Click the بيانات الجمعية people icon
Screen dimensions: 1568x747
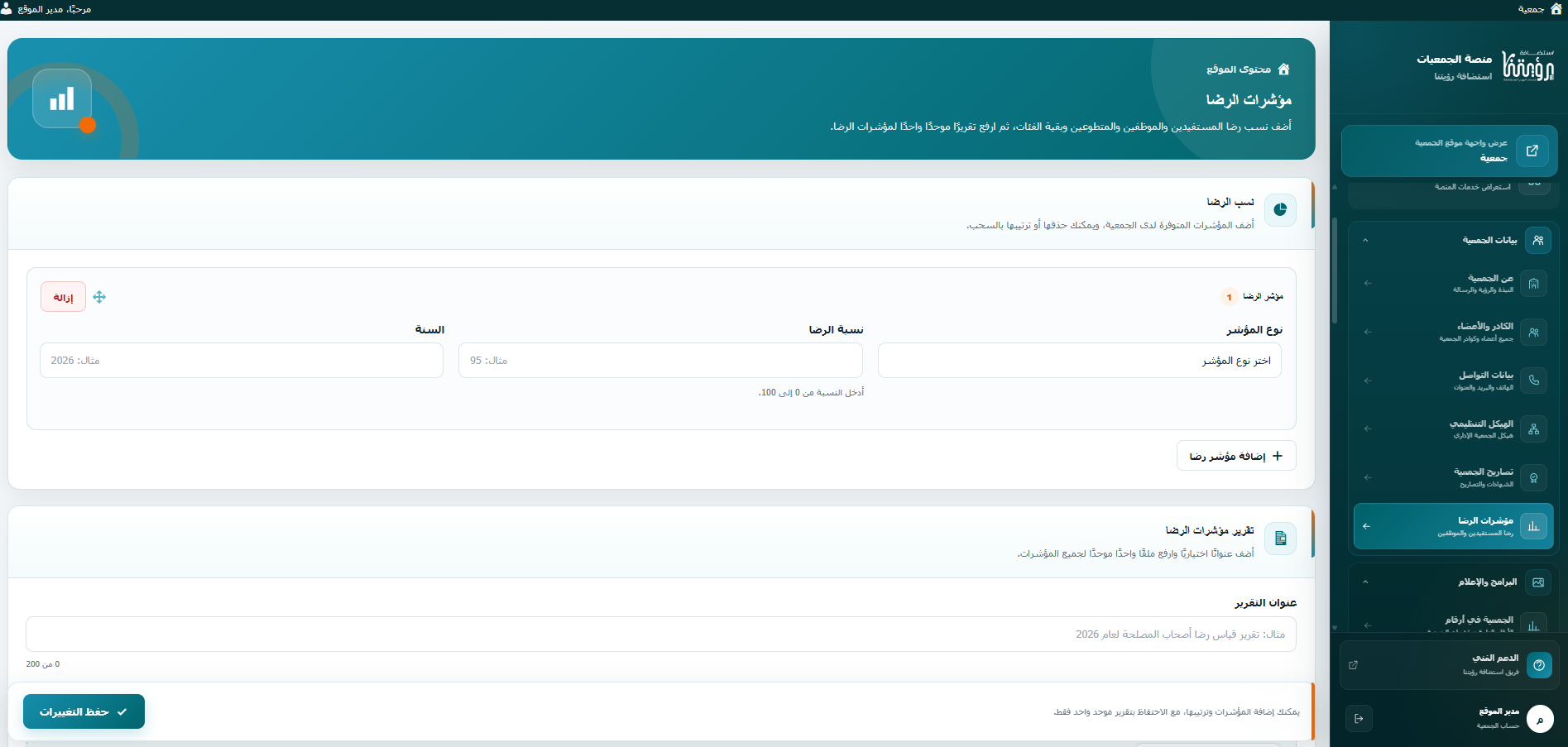click(1537, 240)
